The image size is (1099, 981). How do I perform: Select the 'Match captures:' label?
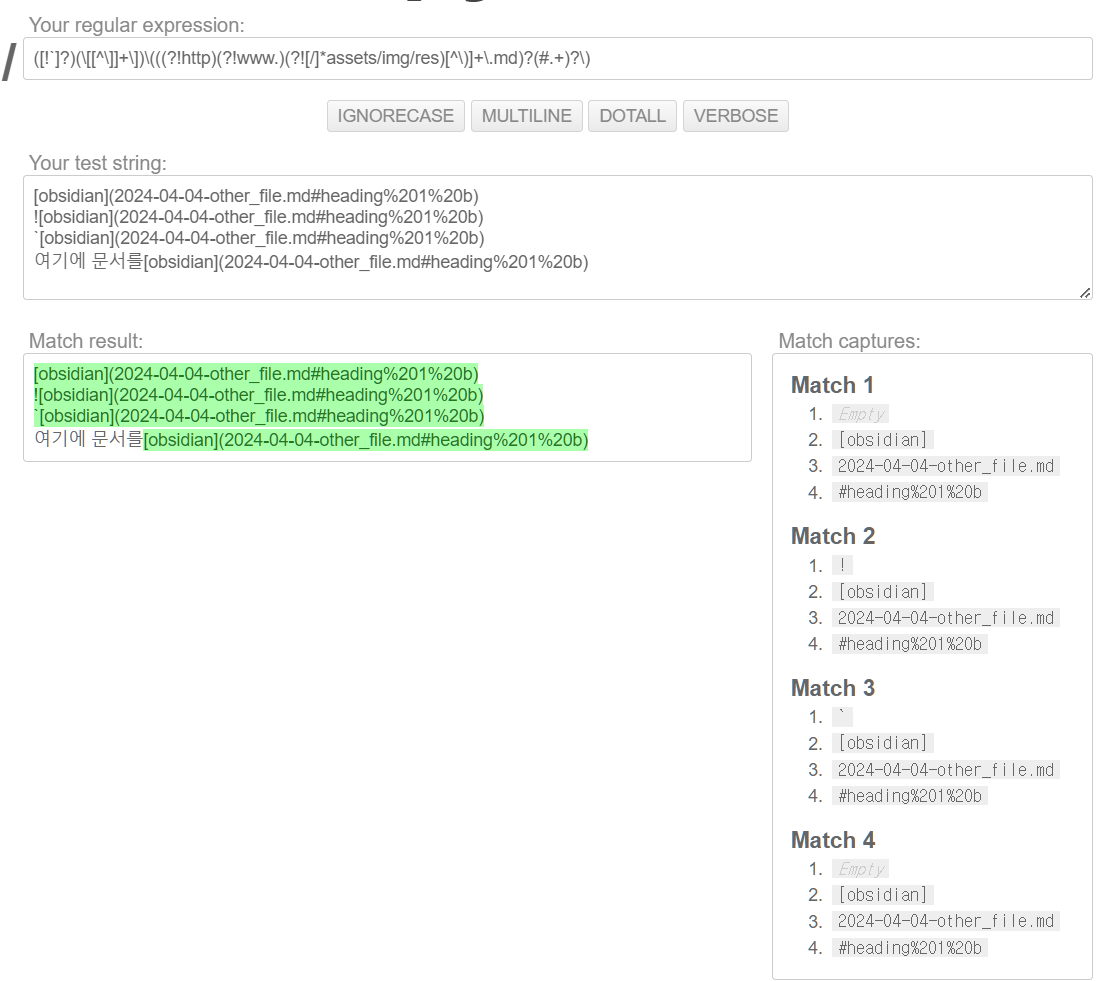point(849,341)
